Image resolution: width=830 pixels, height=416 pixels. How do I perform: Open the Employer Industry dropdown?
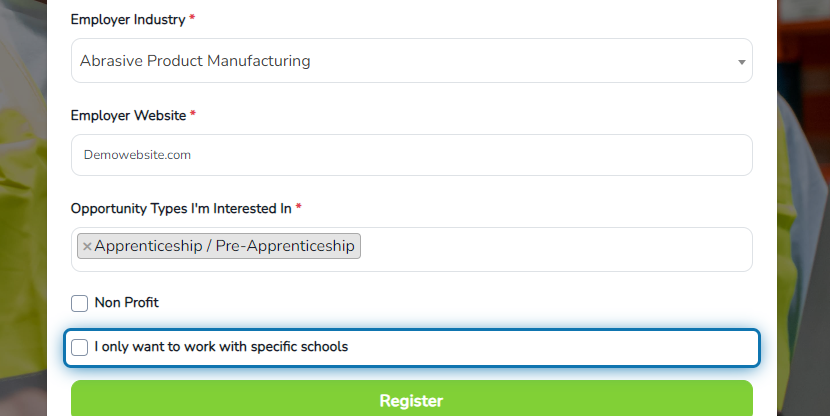[412, 60]
